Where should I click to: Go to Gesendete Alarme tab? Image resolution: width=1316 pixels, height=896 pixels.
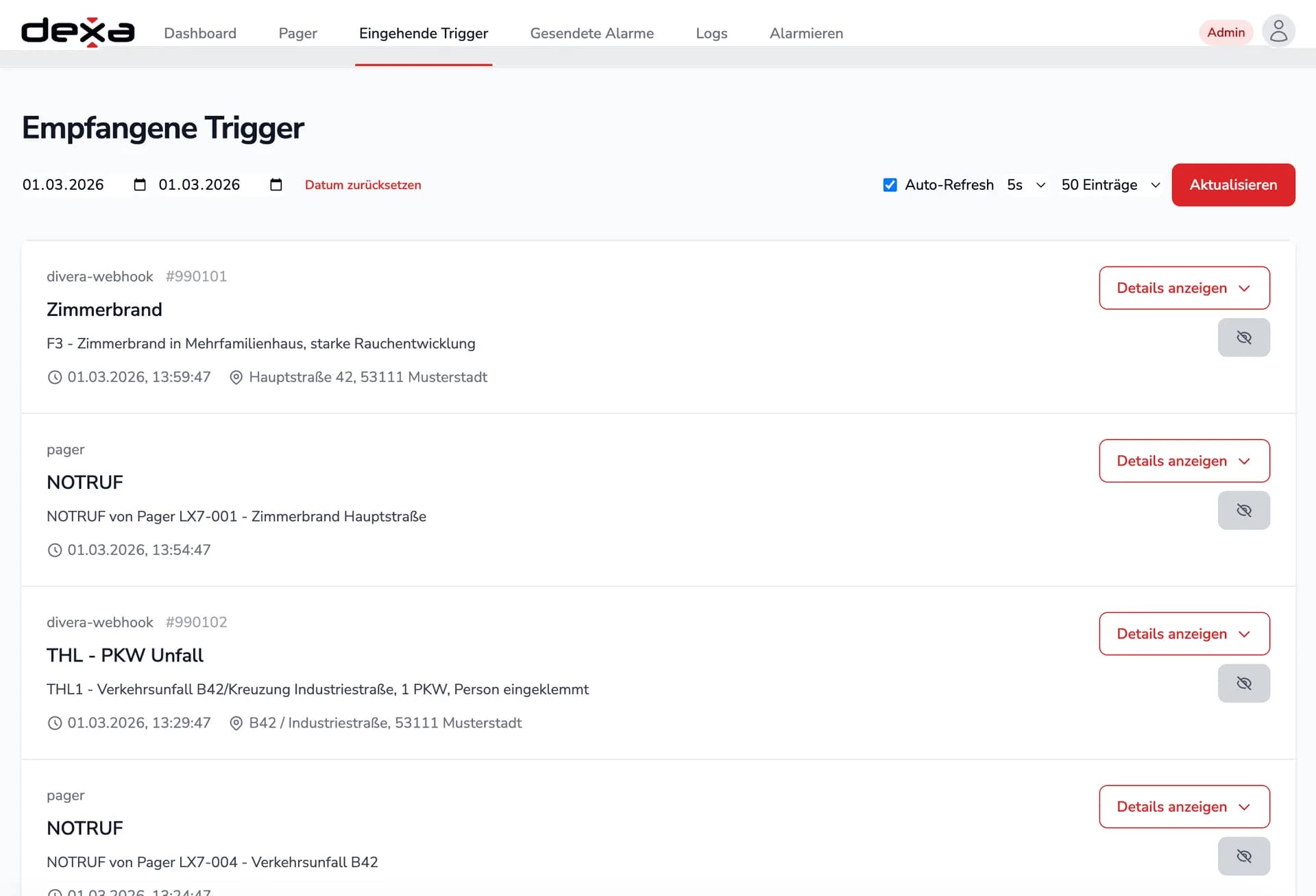(592, 33)
